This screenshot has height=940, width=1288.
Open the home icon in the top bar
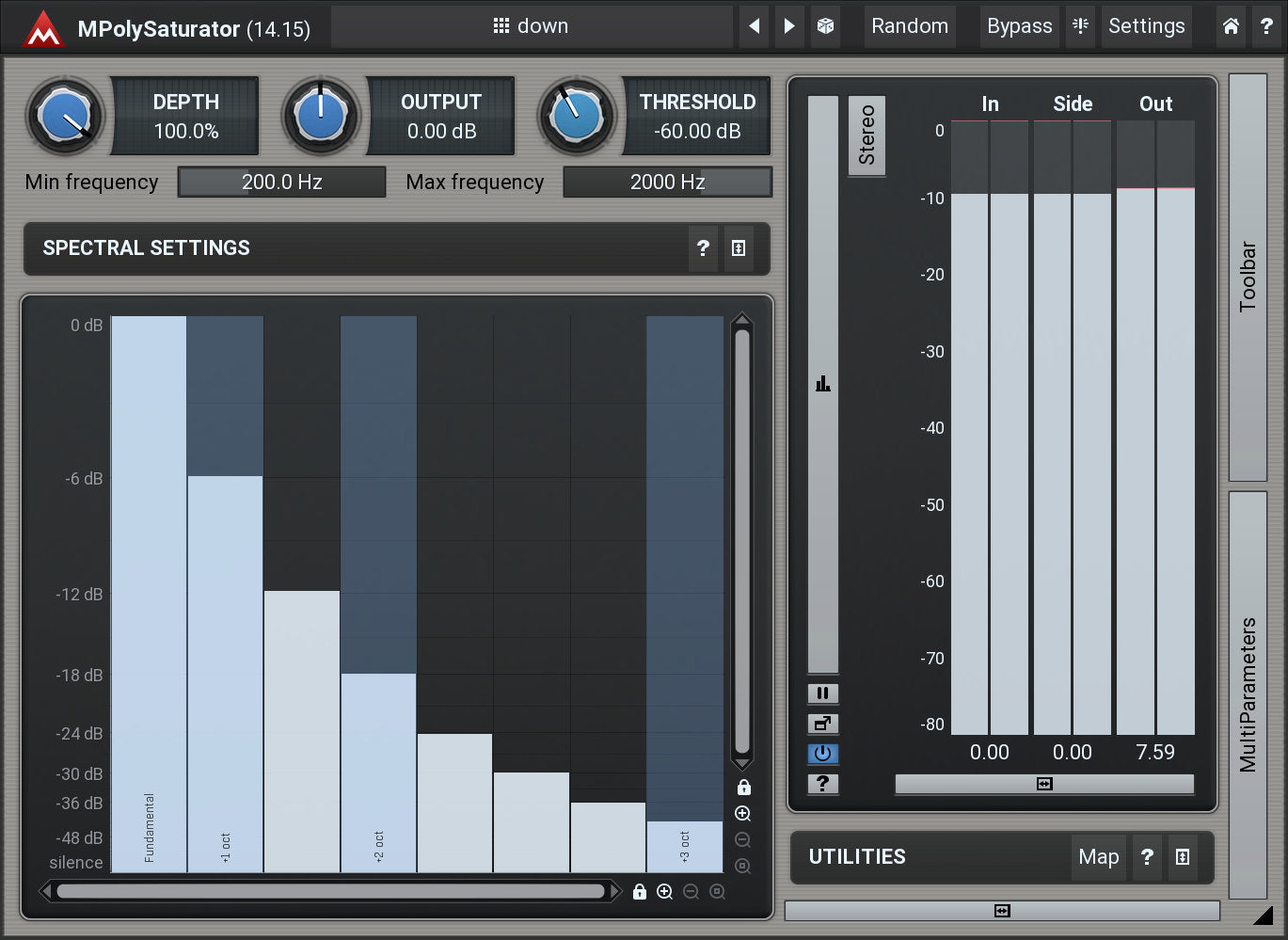tap(1231, 26)
